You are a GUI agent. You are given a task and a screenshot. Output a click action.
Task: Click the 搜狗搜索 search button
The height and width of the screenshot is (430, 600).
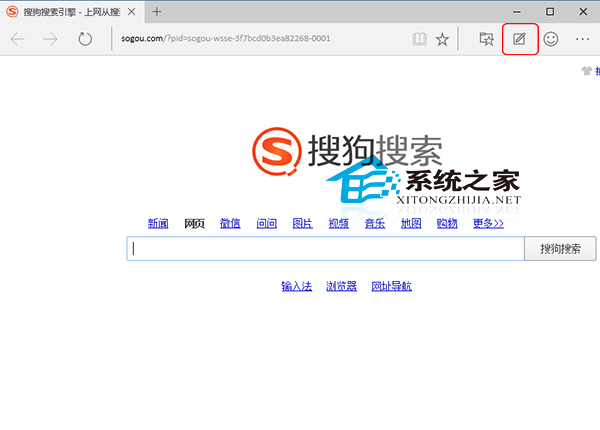pyautogui.click(x=560, y=249)
